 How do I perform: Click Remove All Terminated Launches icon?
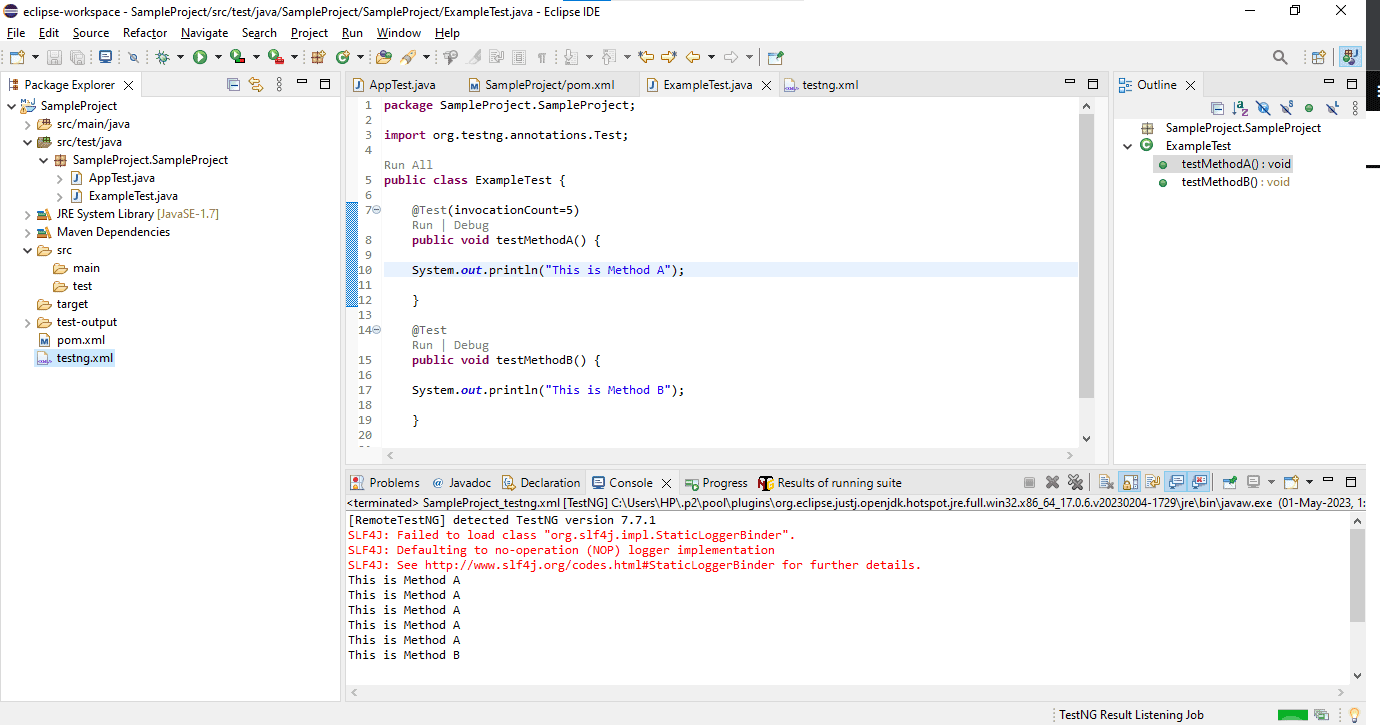(x=1075, y=482)
